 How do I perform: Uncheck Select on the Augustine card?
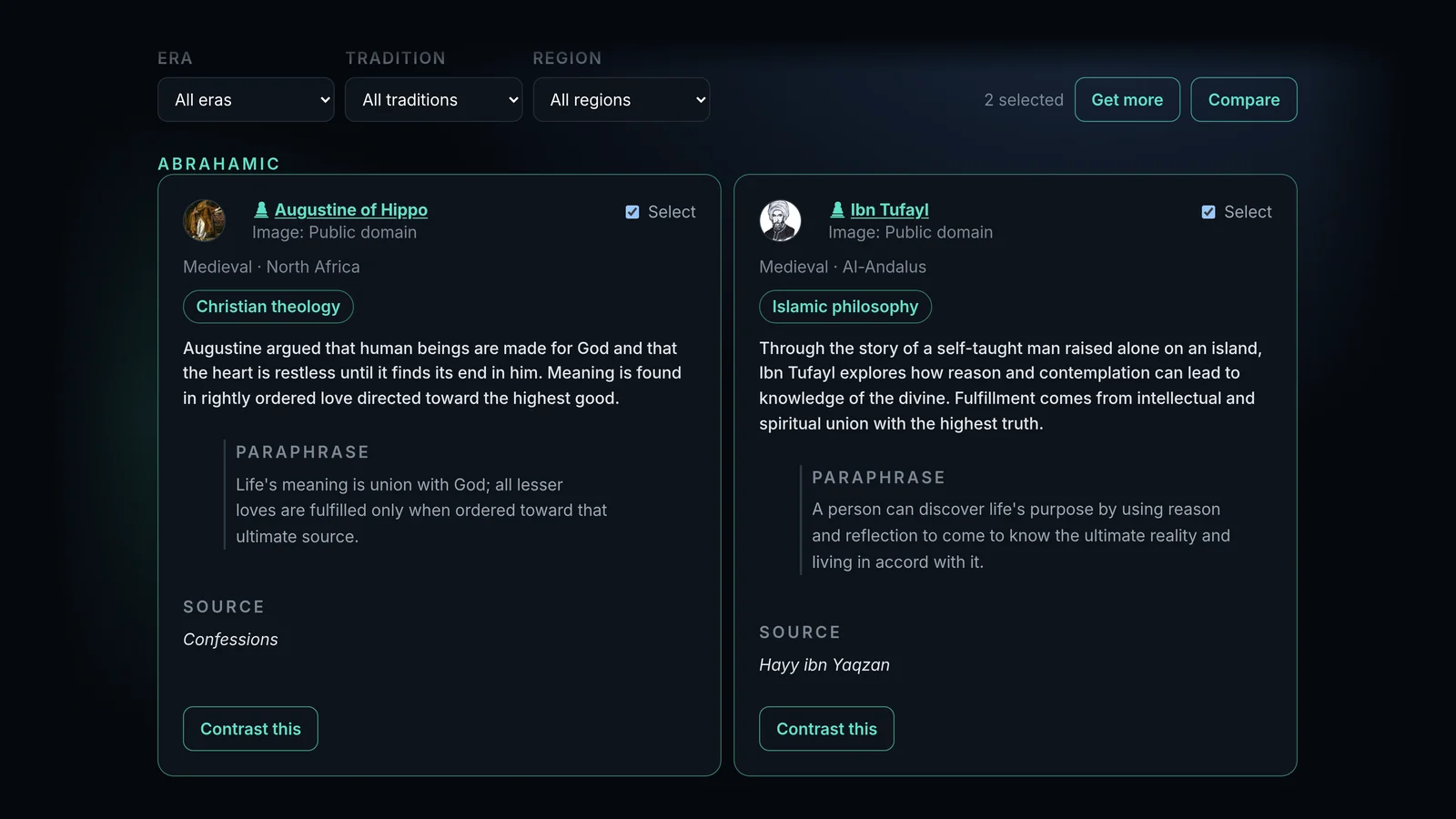pos(632,212)
